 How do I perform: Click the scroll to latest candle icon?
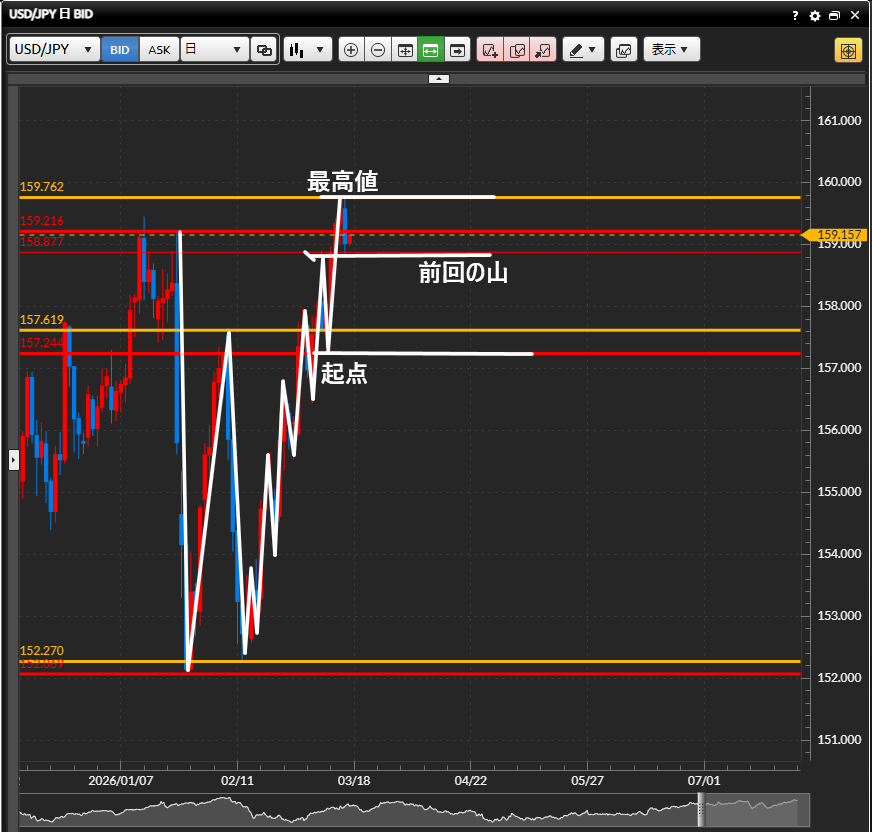(457, 49)
